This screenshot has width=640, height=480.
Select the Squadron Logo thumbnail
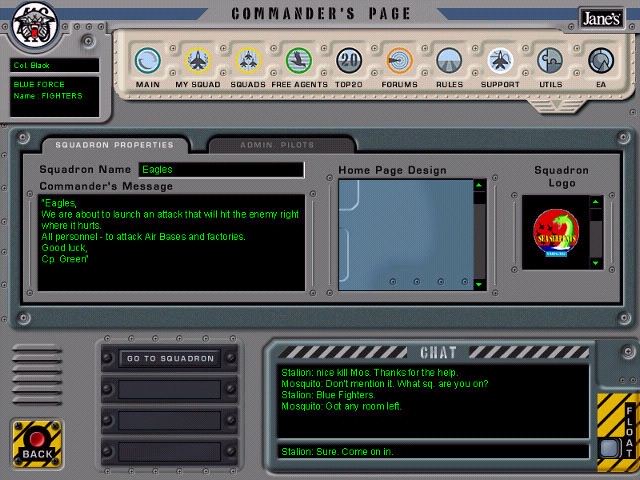pos(554,232)
